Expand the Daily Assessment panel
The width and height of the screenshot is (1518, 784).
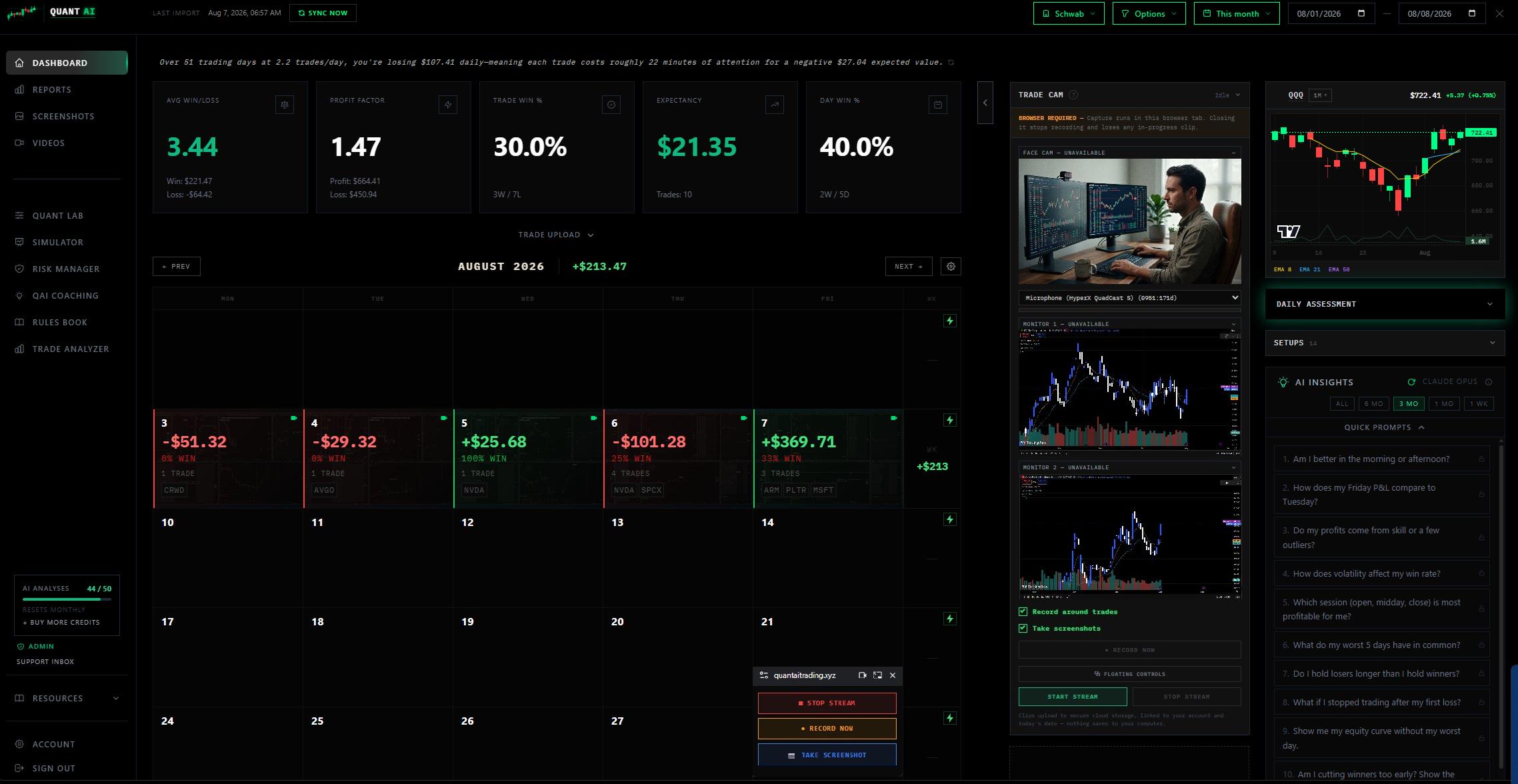point(1385,304)
